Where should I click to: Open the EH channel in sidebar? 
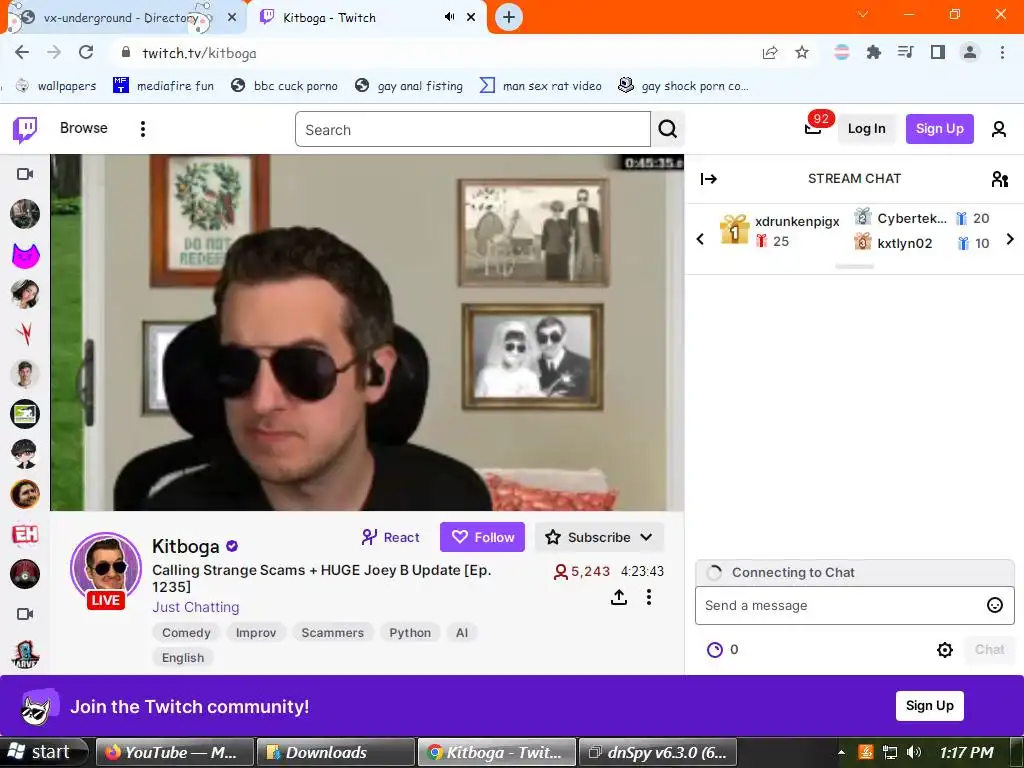coord(25,534)
